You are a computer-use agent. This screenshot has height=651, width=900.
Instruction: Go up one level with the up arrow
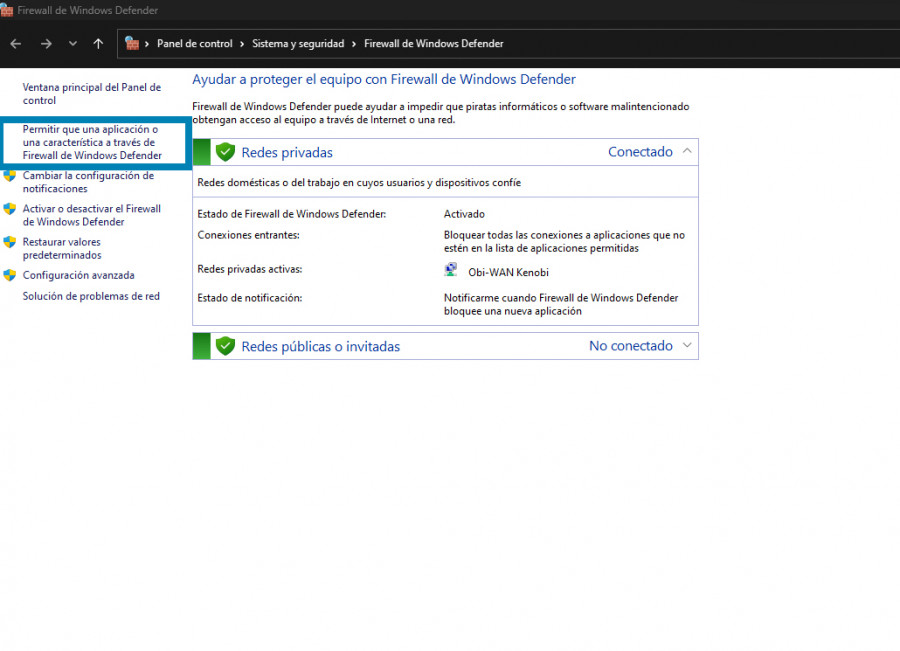[98, 44]
